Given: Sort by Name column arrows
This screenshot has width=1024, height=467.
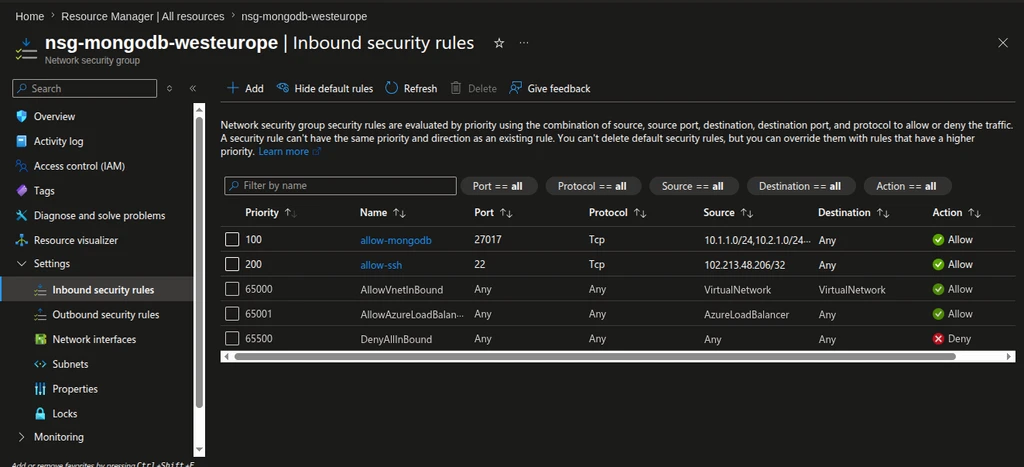Looking at the screenshot, I should 399,213.
